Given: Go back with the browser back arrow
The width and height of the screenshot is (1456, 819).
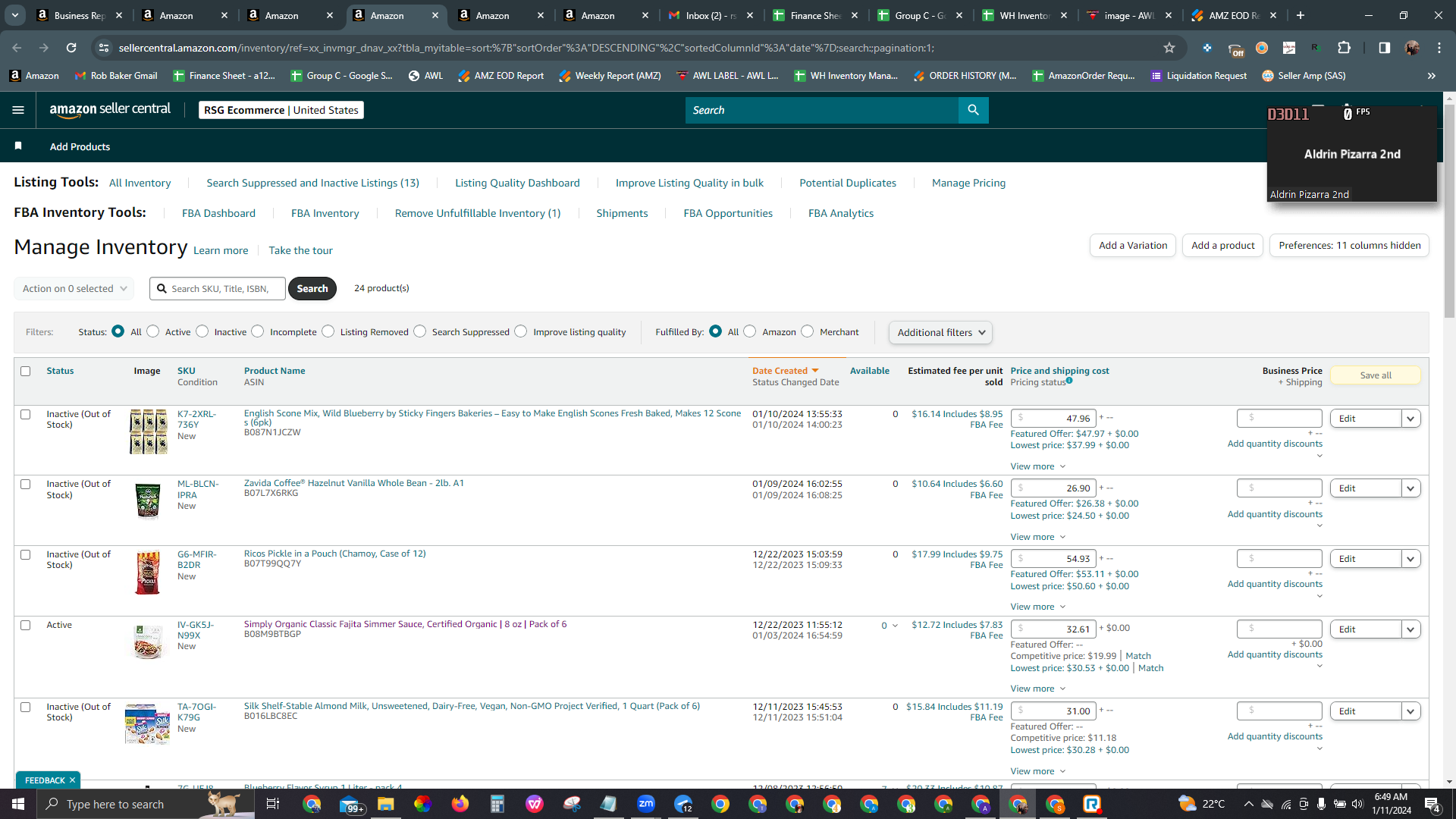Looking at the screenshot, I should [x=17, y=48].
